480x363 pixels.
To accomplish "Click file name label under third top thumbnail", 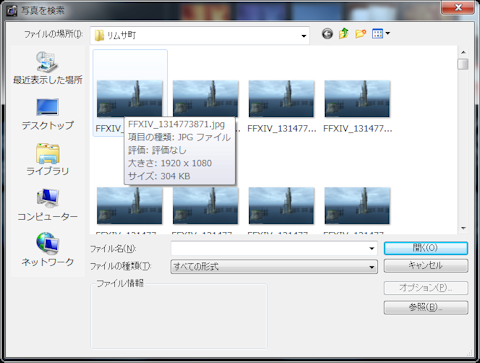I will pyautogui.click(x=282, y=129).
